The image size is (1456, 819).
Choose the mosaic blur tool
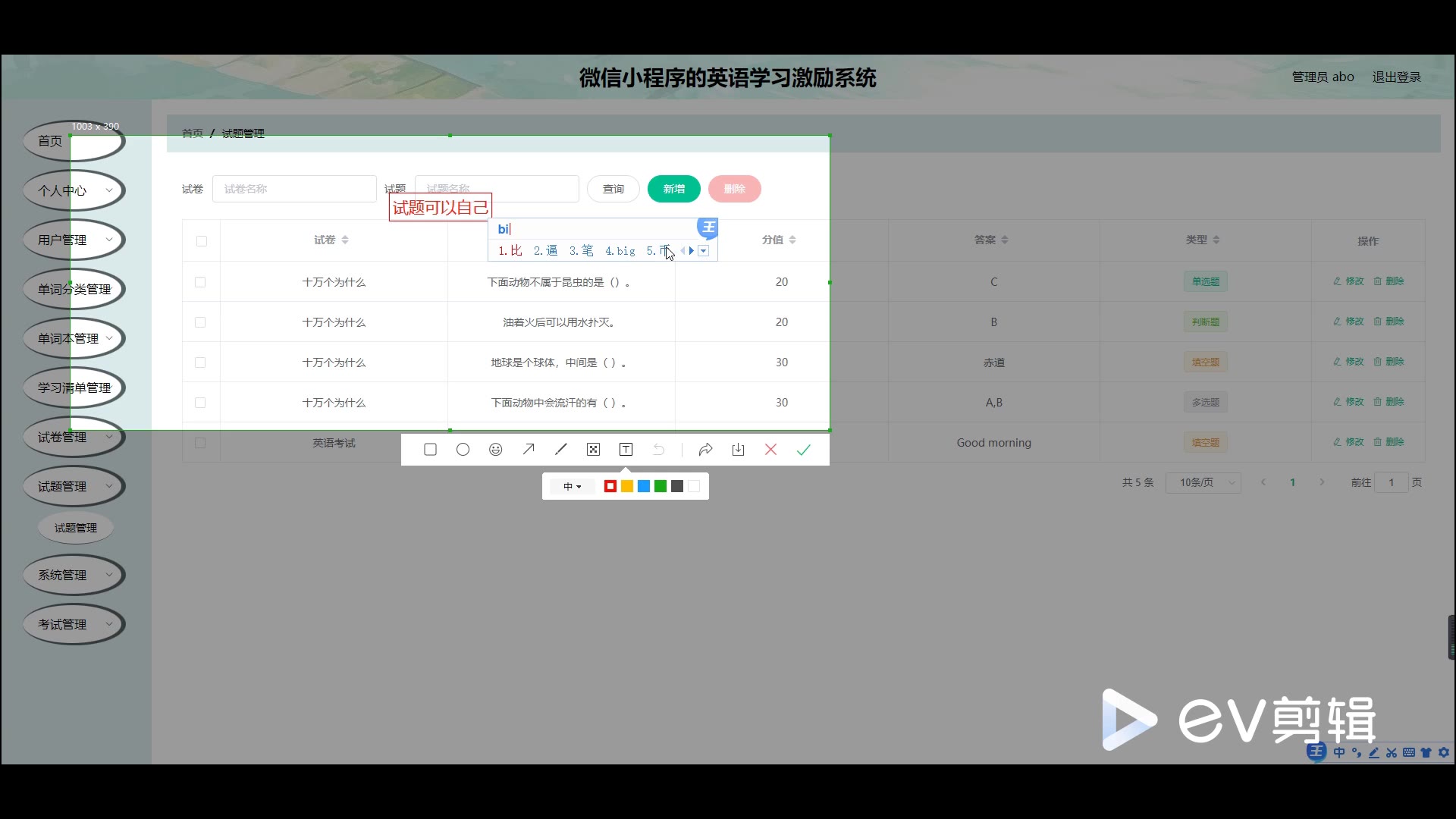(x=593, y=450)
